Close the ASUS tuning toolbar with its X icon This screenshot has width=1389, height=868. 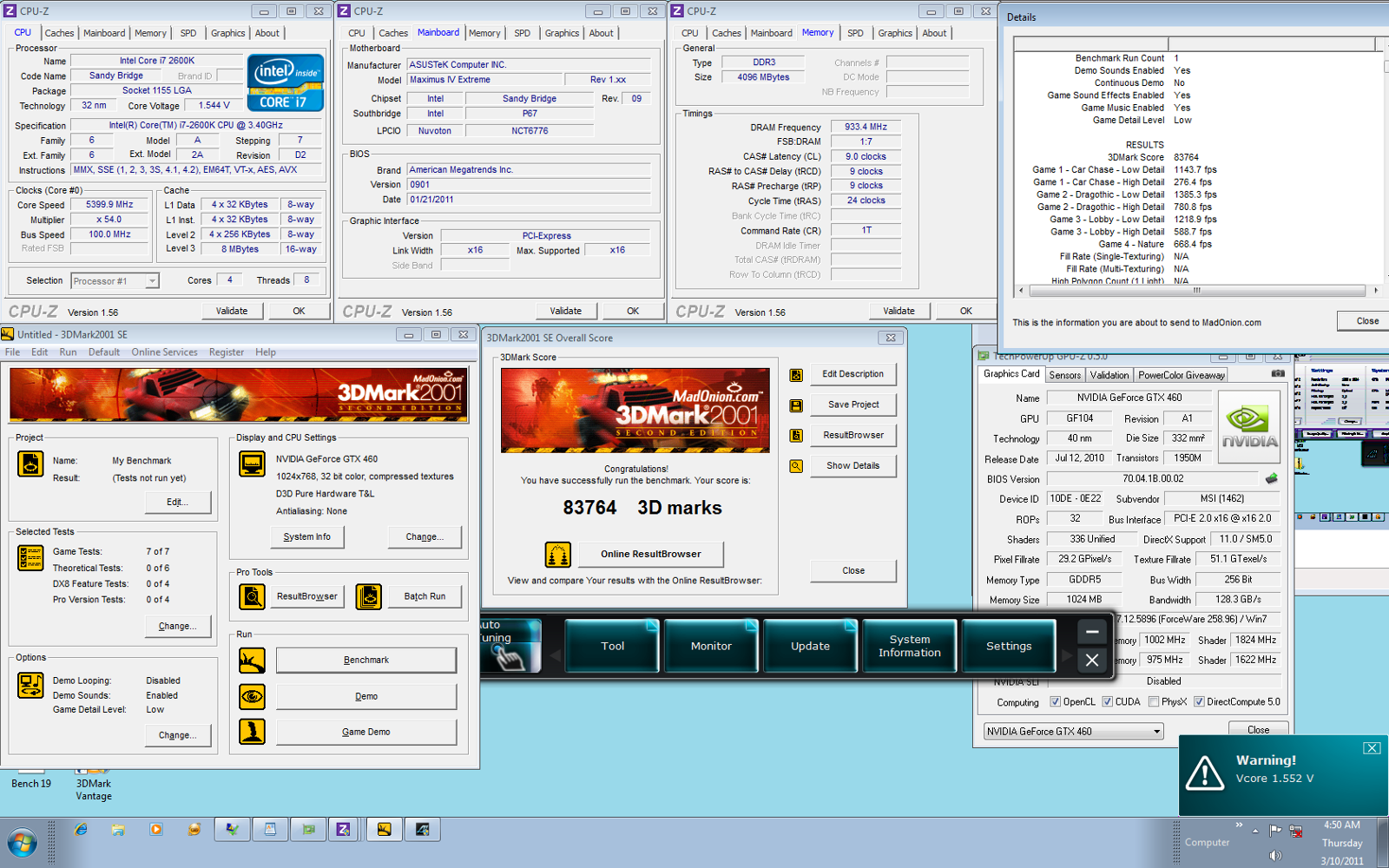(1092, 661)
